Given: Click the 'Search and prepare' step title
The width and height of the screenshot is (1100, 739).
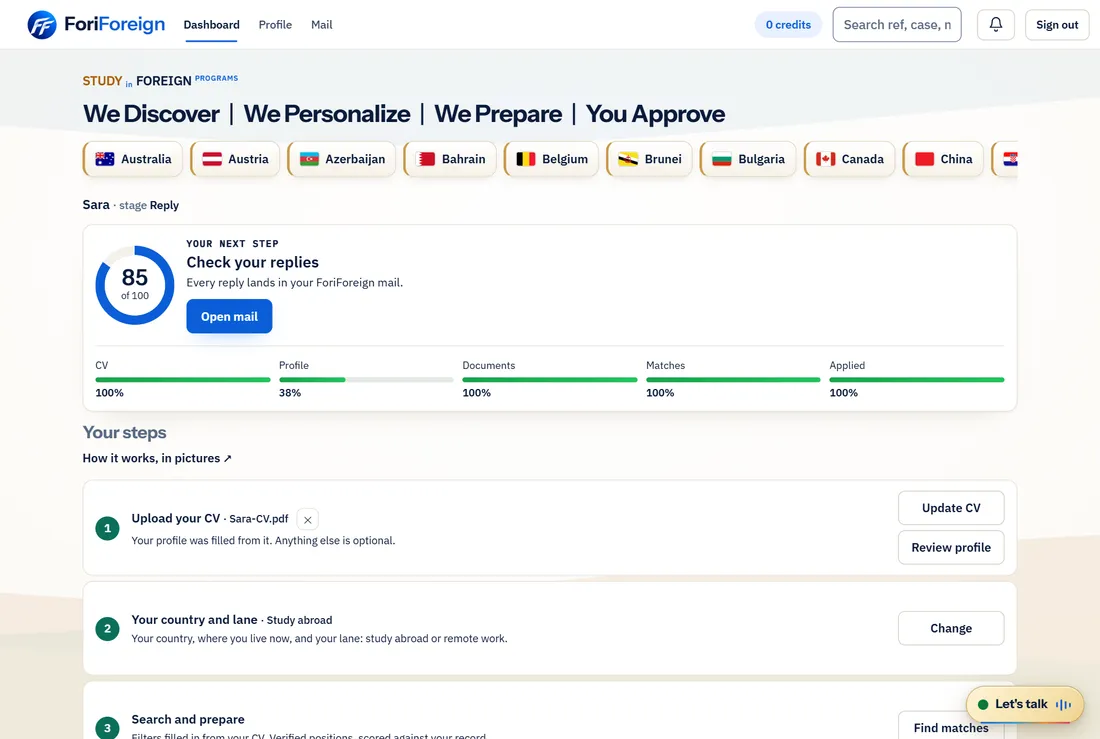Looking at the screenshot, I should [x=188, y=719].
